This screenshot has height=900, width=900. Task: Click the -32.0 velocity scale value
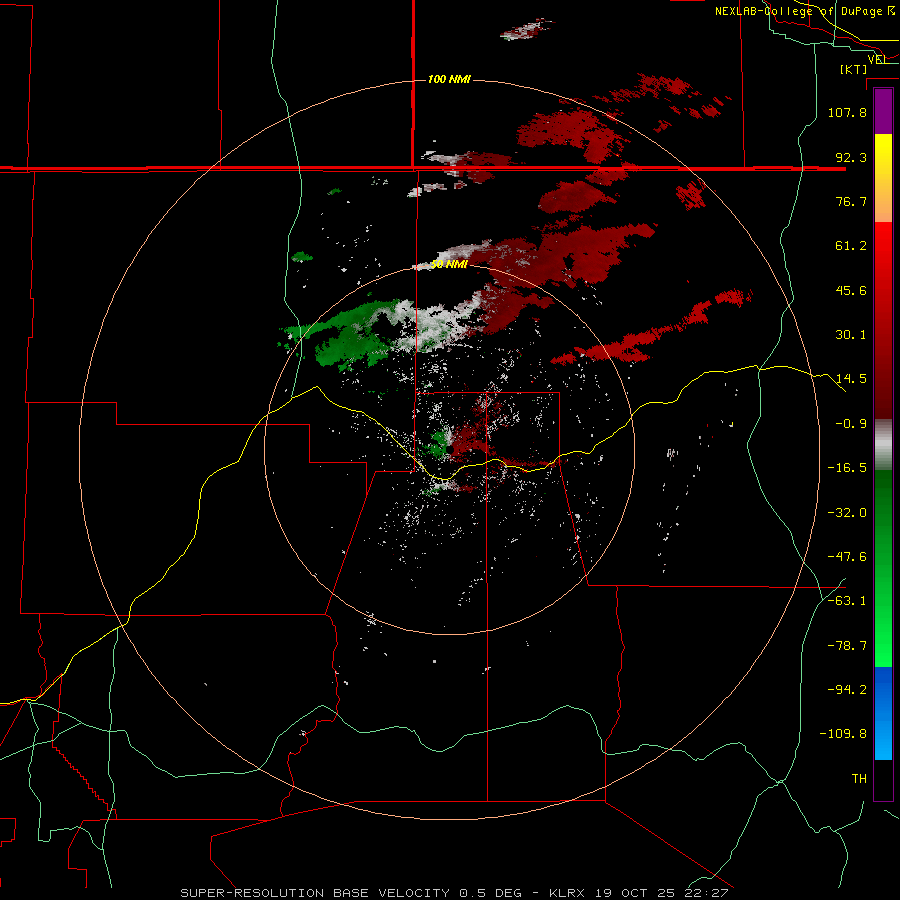pos(847,513)
